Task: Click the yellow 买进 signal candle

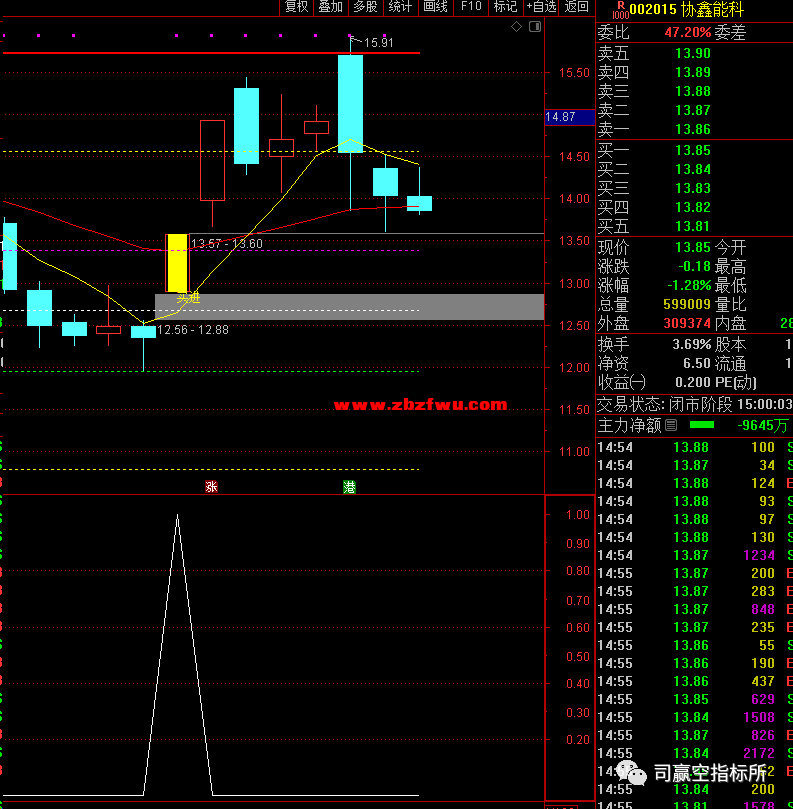Action: [x=177, y=263]
